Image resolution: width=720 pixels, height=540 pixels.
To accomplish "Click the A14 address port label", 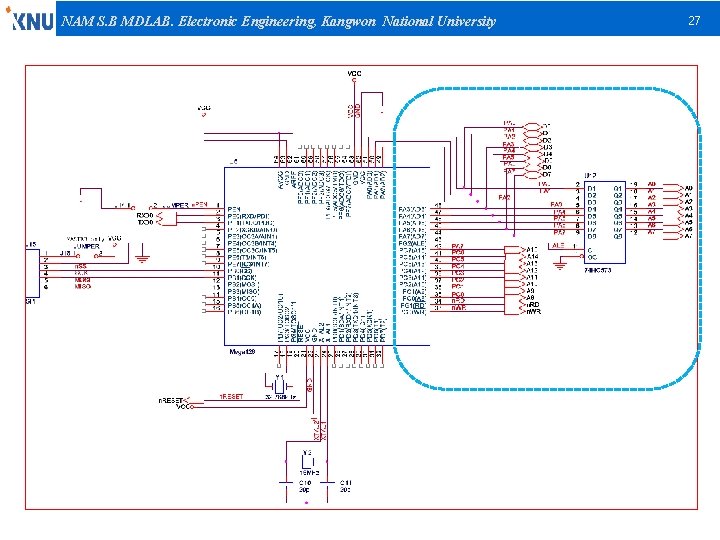I will click(x=532, y=256).
